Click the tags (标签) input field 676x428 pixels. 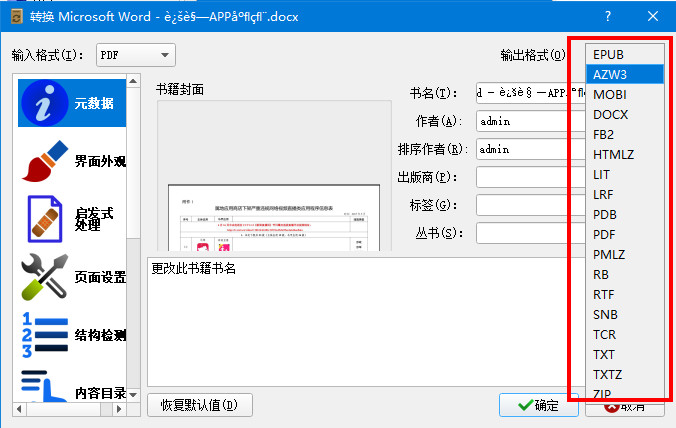530,205
